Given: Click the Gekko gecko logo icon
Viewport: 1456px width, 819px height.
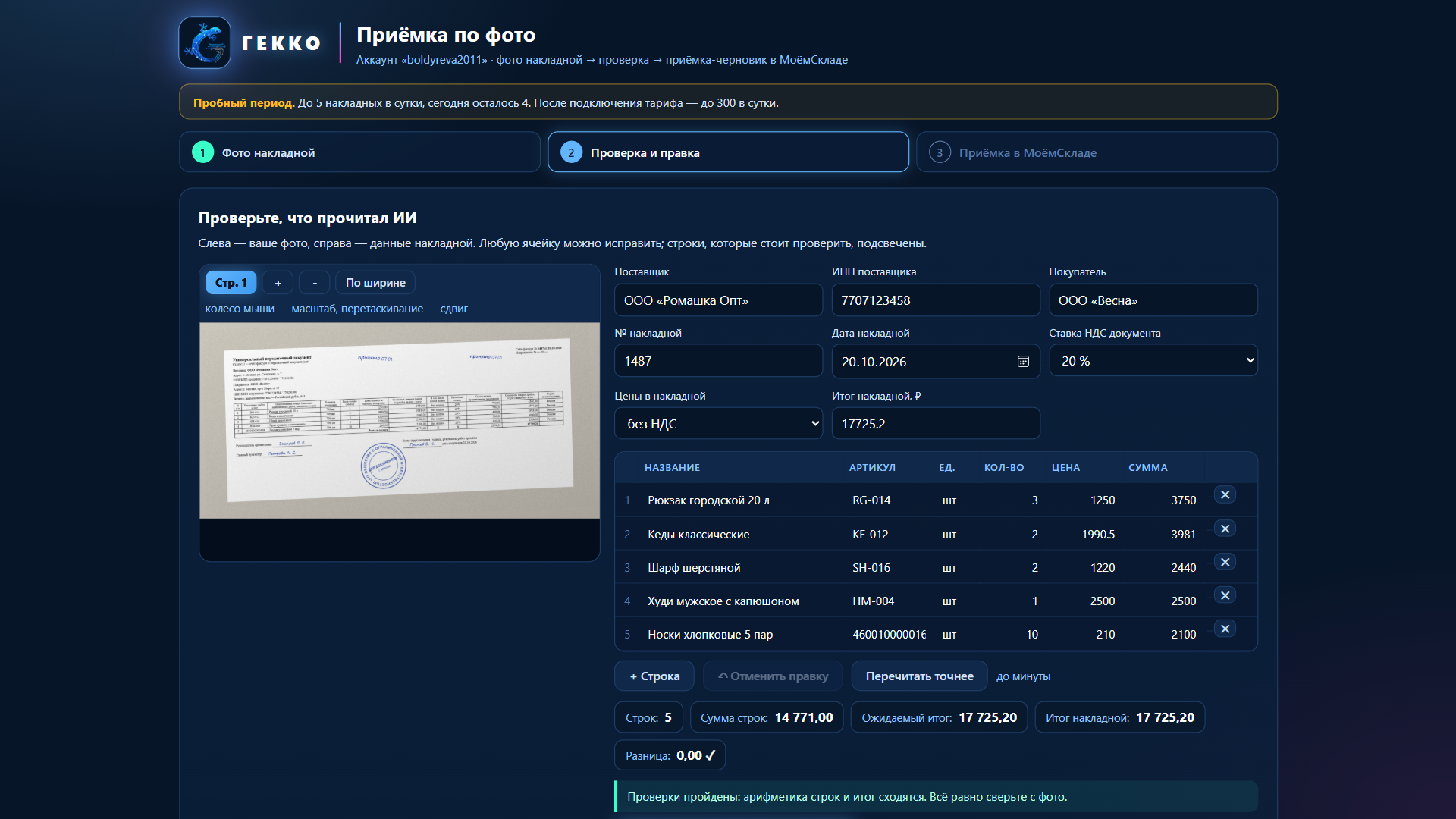Looking at the screenshot, I should point(205,42).
